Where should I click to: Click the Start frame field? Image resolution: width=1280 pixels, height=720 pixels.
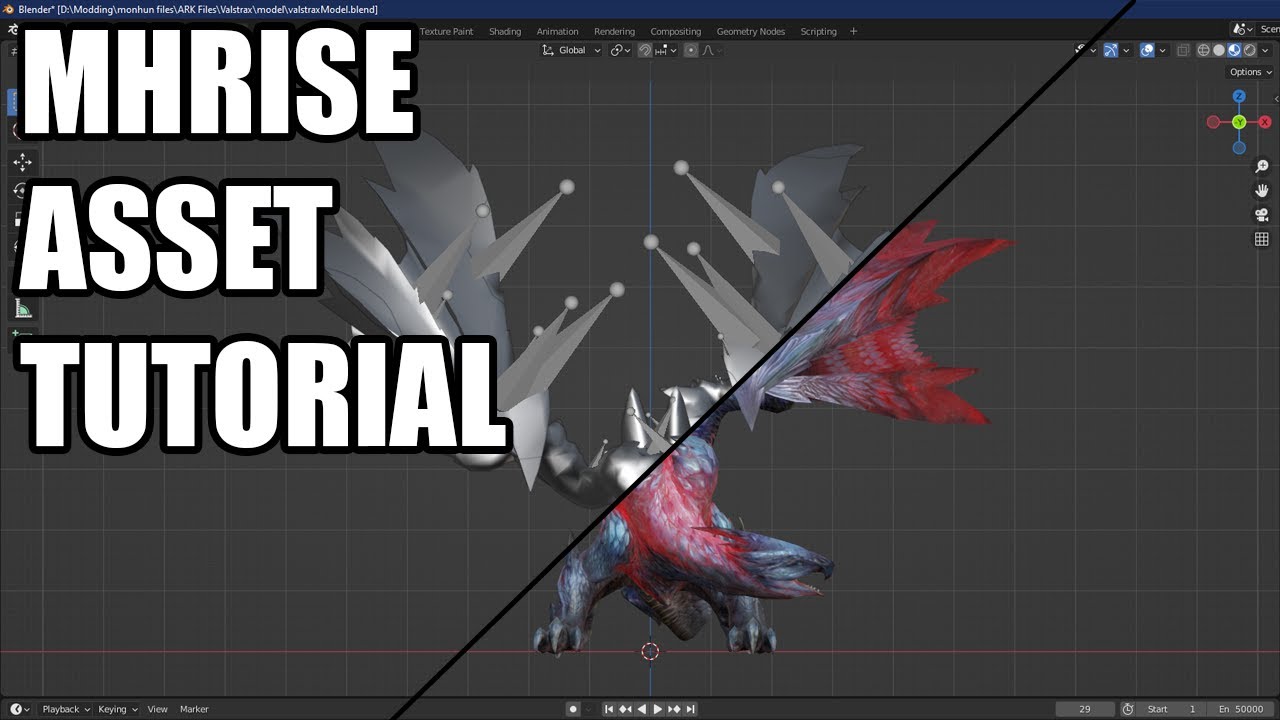pyautogui.click(x=1172, y=709)
